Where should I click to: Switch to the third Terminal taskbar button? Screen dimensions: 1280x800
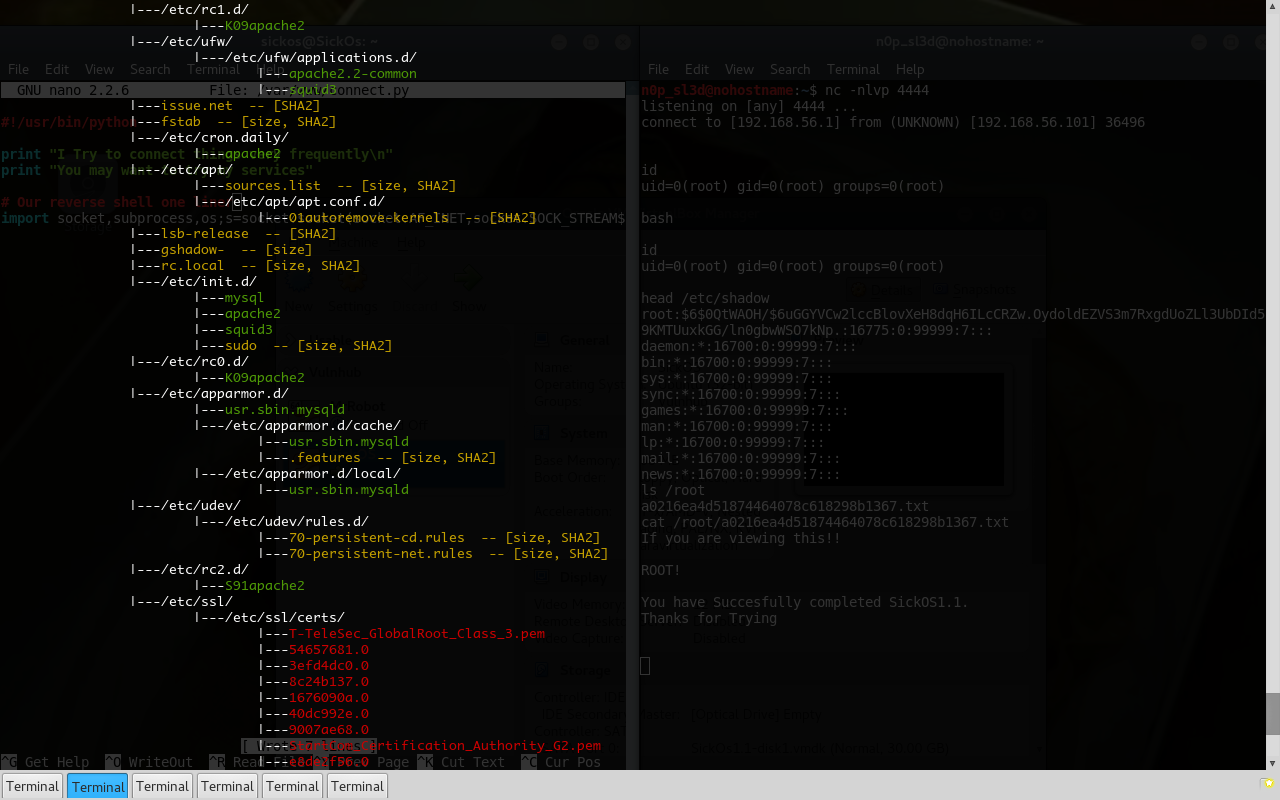[163, 786]
